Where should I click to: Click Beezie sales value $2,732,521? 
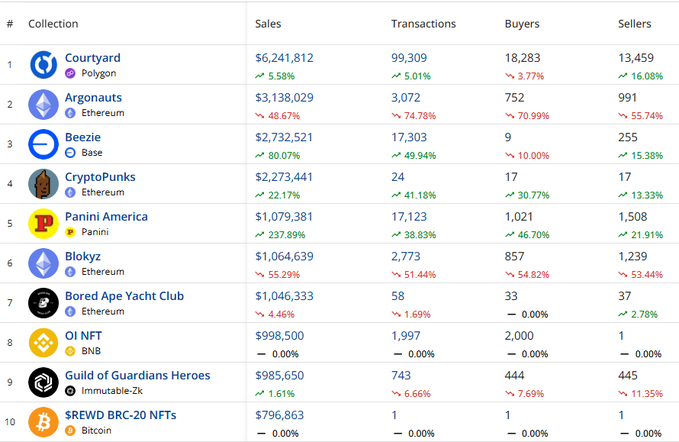284,137
